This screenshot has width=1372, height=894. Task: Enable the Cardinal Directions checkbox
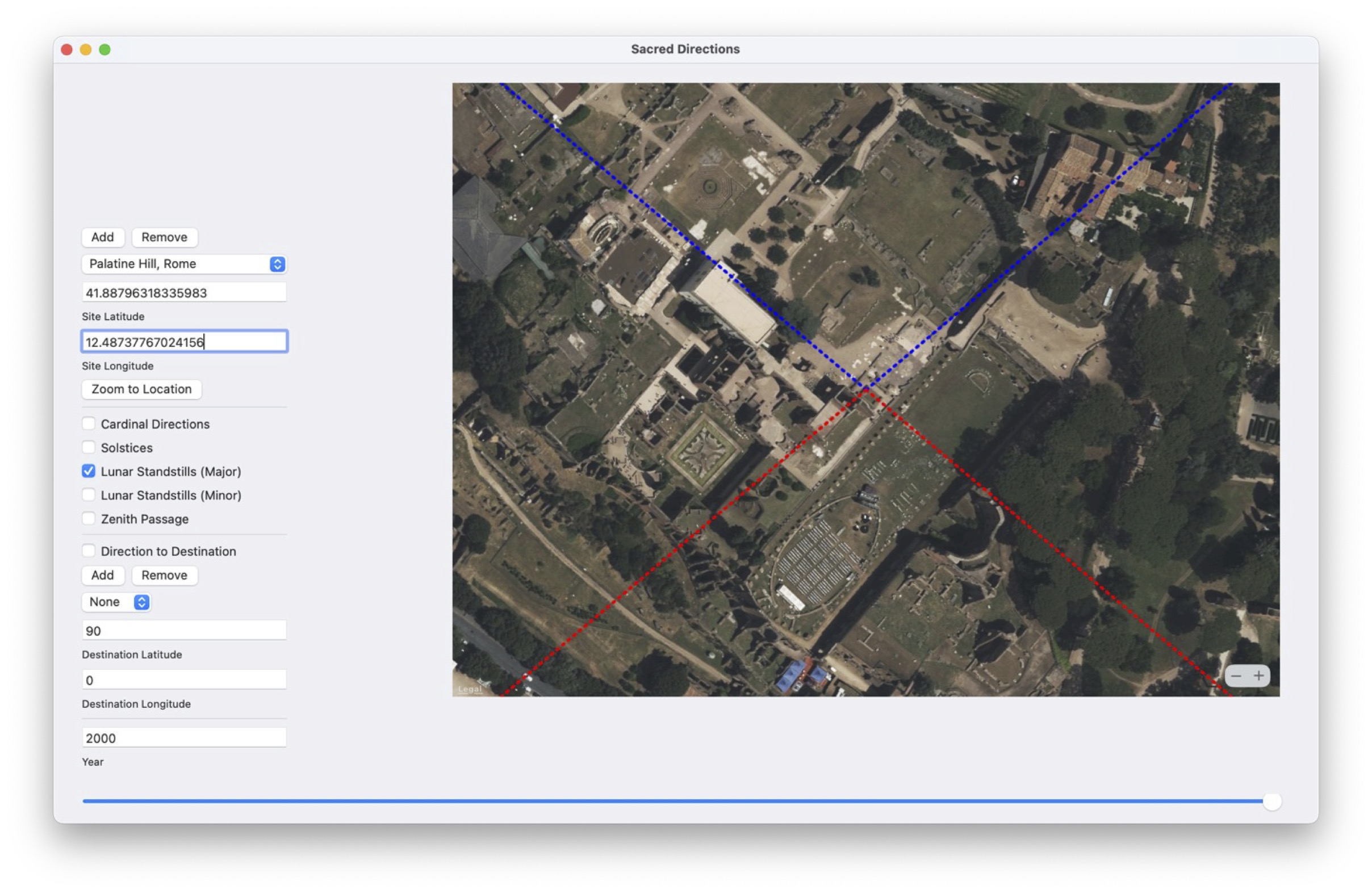[x=89, y=424]
